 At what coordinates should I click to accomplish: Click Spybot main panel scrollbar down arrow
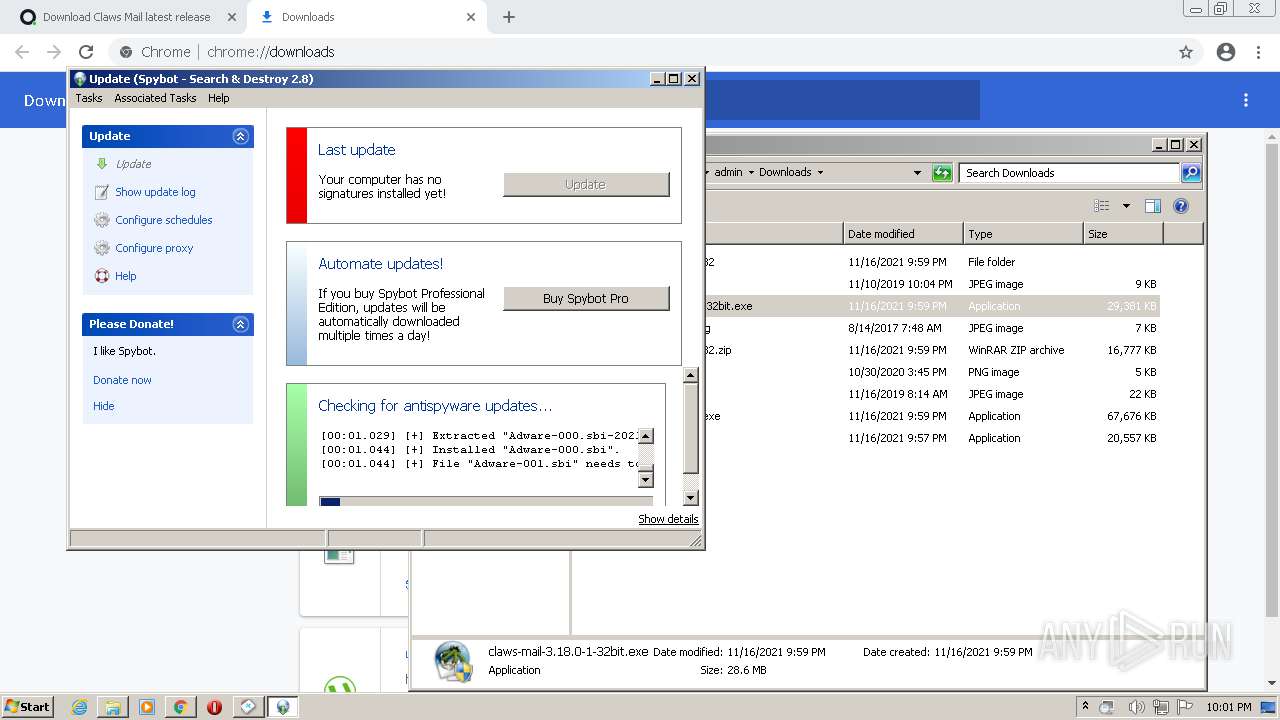[x=690, y=498]
